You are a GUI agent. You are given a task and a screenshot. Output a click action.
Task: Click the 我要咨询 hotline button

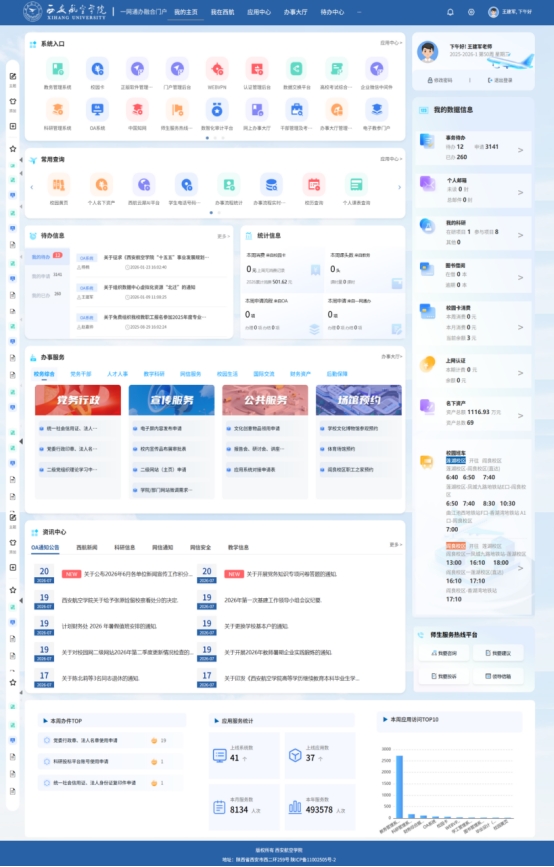click(444, 653)
